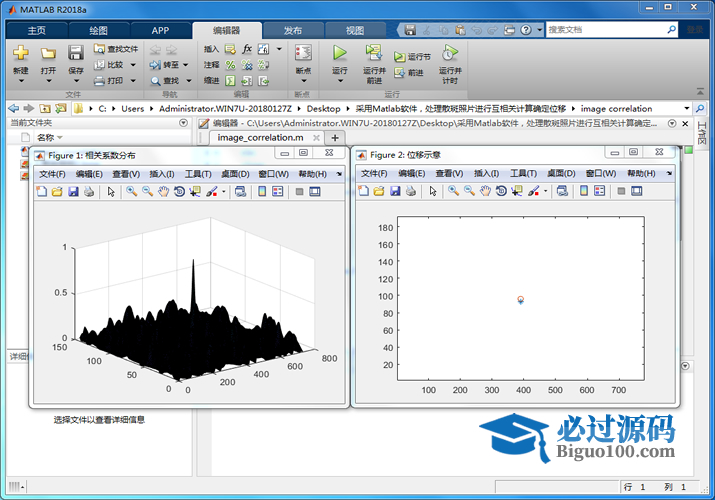Open the address path dropdown arrow
Screen dimensions: 715x500
tap(687, 108)
